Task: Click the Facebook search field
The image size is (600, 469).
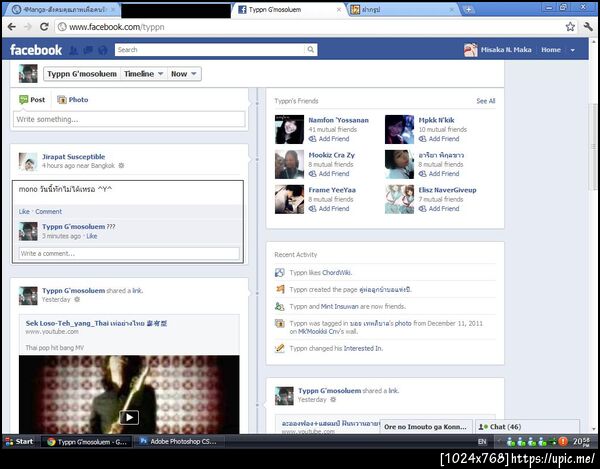Action: 210,50
